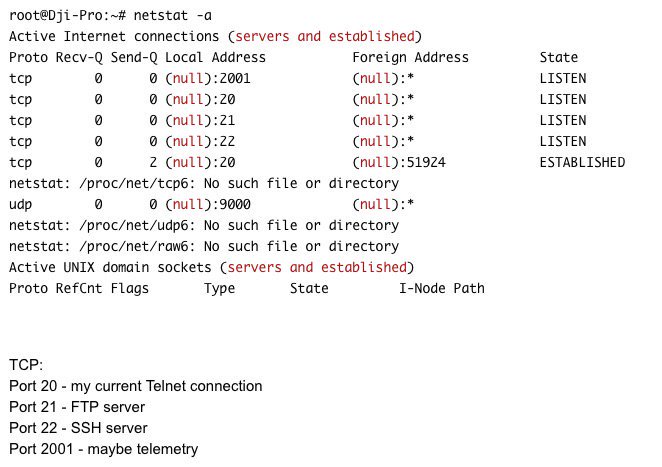The height and width of the screenshot is (467, 662).
Task: Select the ESTABLISHED connection state text
Action: click(x=582, y=163)
